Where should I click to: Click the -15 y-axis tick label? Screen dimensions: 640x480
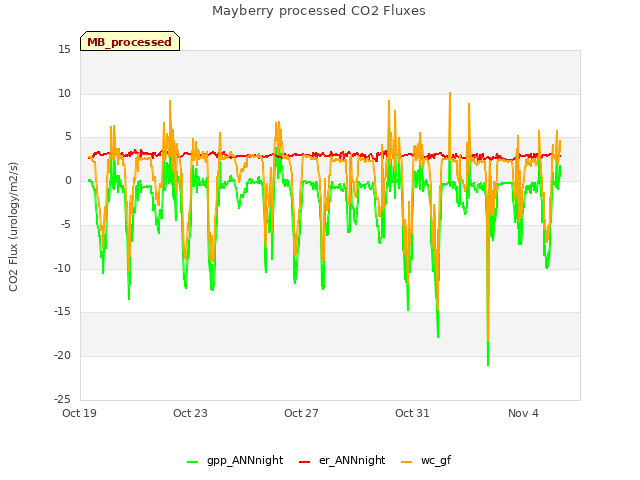coord(62,312)
